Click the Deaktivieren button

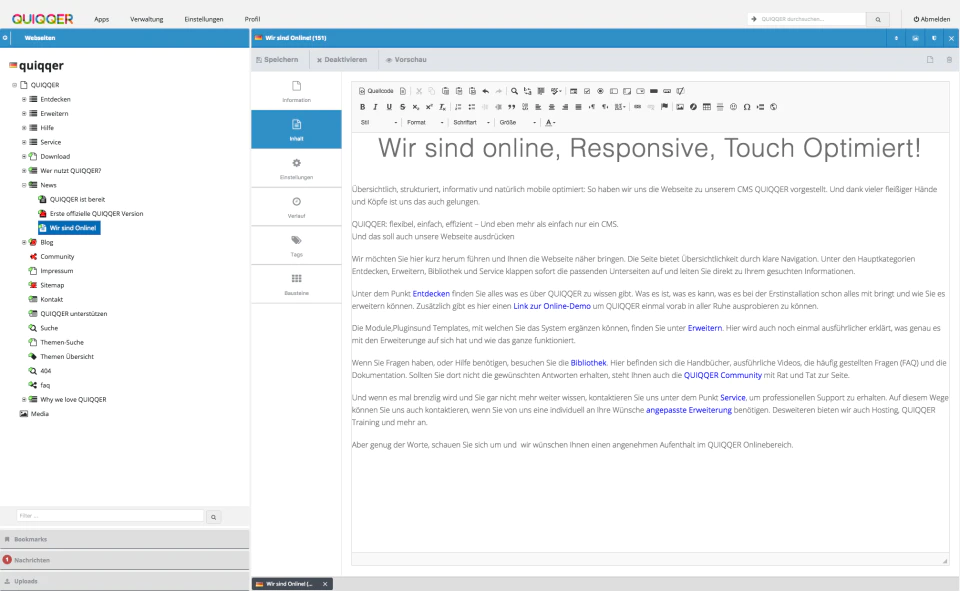pyautogui.click(x=342, y=59)
